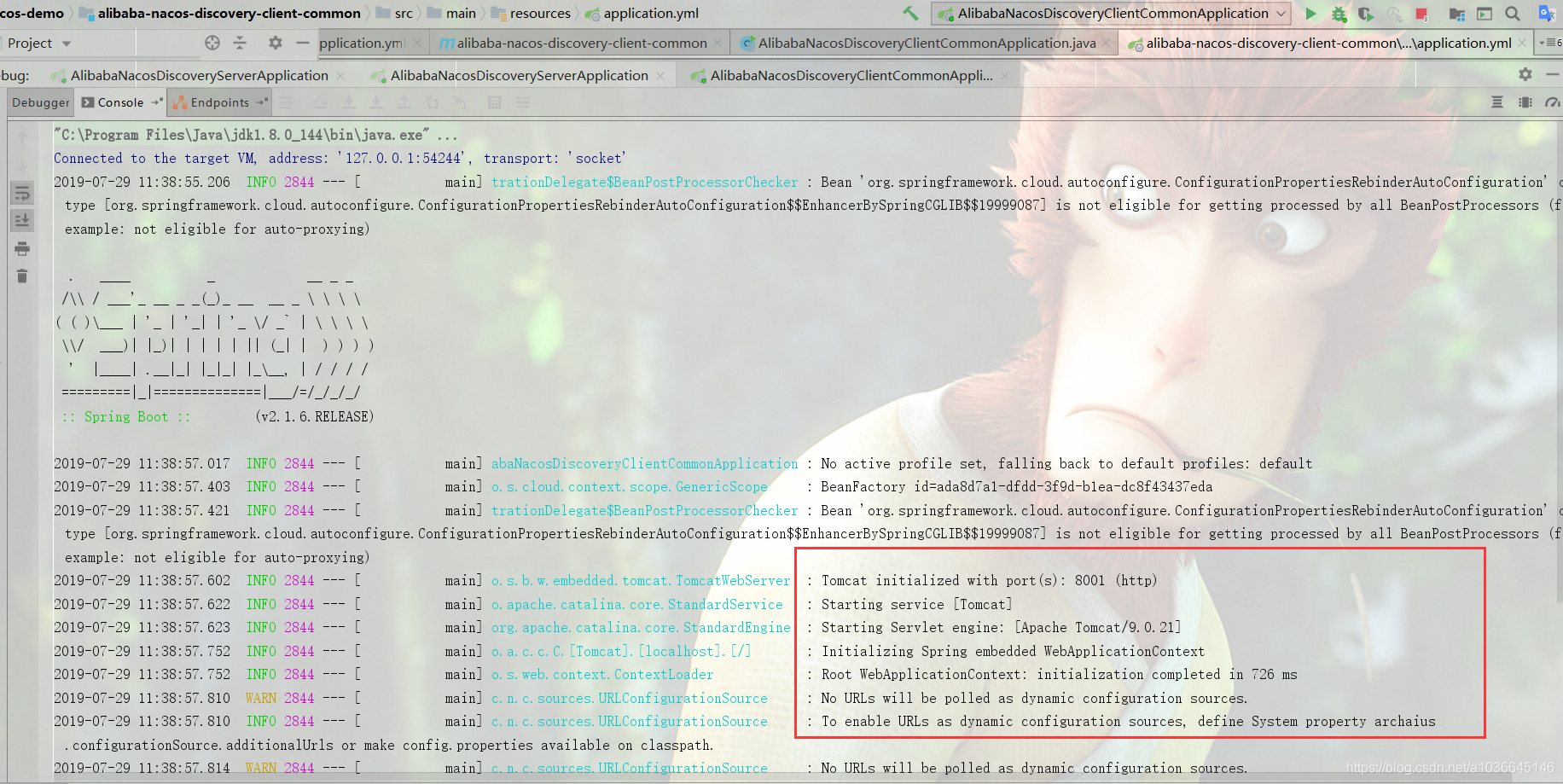Open Project Structure icon
The image size is (1563, 784).
[1457, 14]
